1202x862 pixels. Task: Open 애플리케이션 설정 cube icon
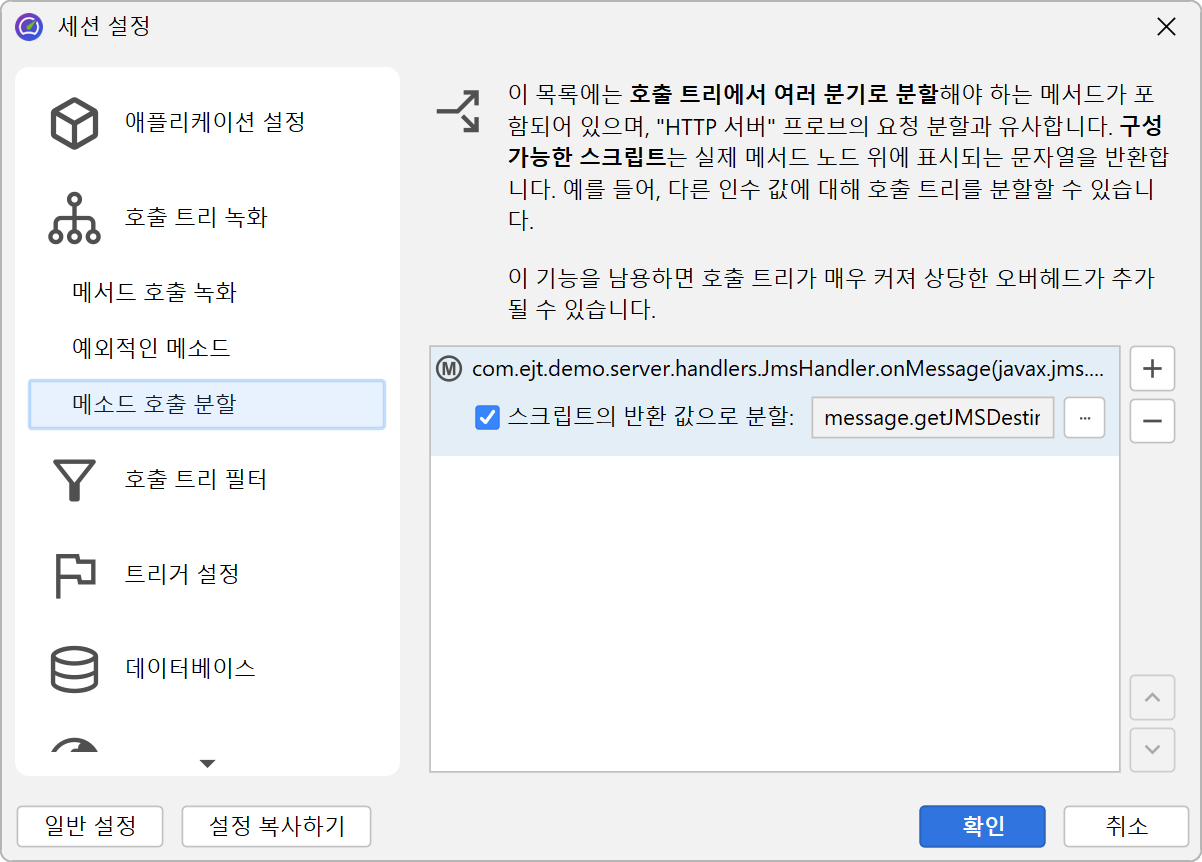pos(74,123)
